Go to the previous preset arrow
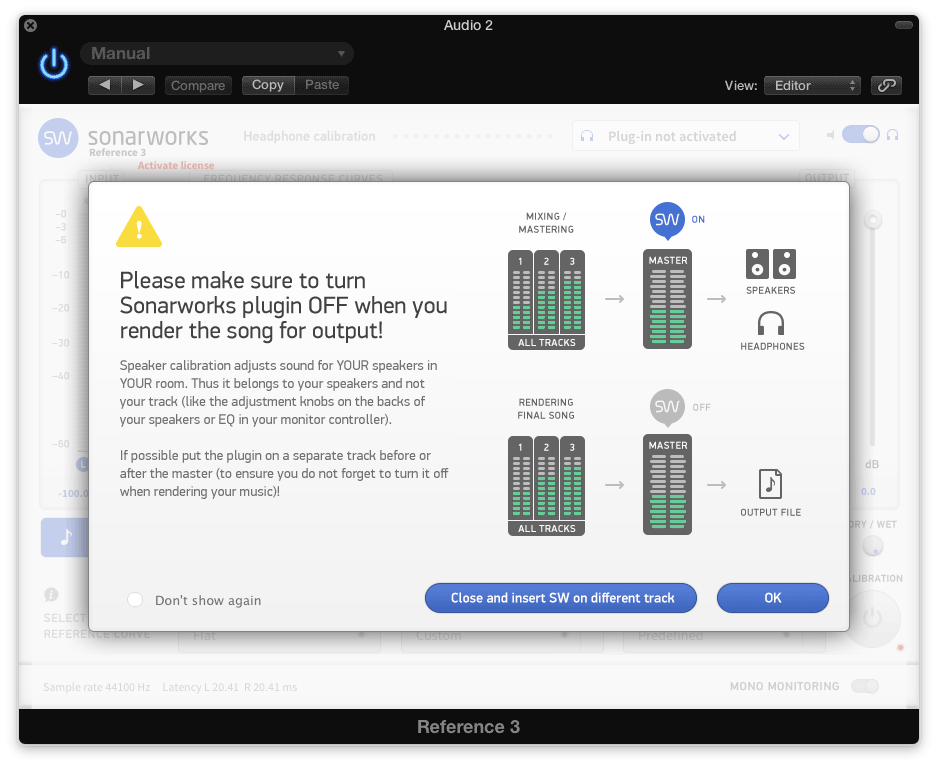The width and height of the screenshot is (938, 767). click(x=105, y=85)
